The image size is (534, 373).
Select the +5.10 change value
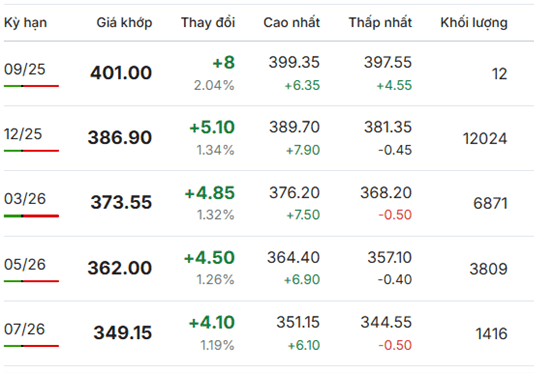[x=212, y=127]
